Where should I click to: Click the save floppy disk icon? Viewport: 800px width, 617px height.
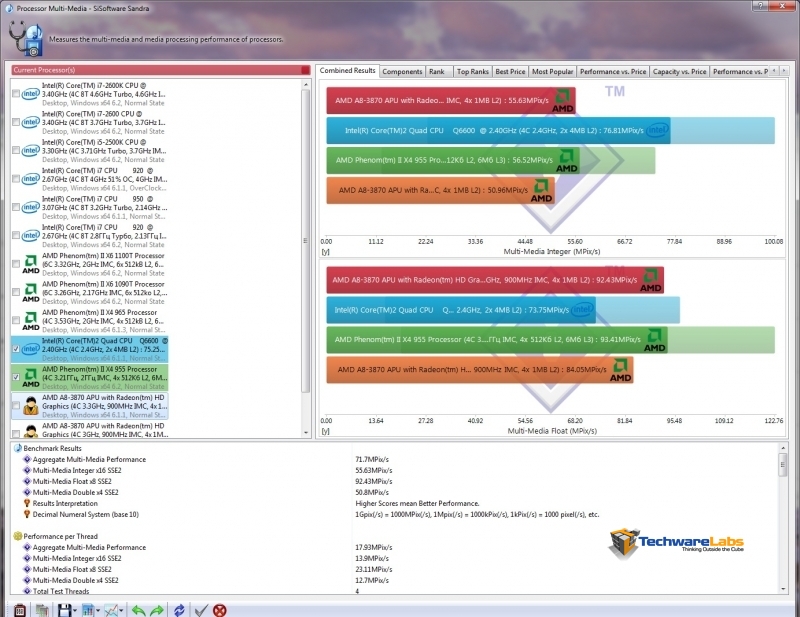63,609
